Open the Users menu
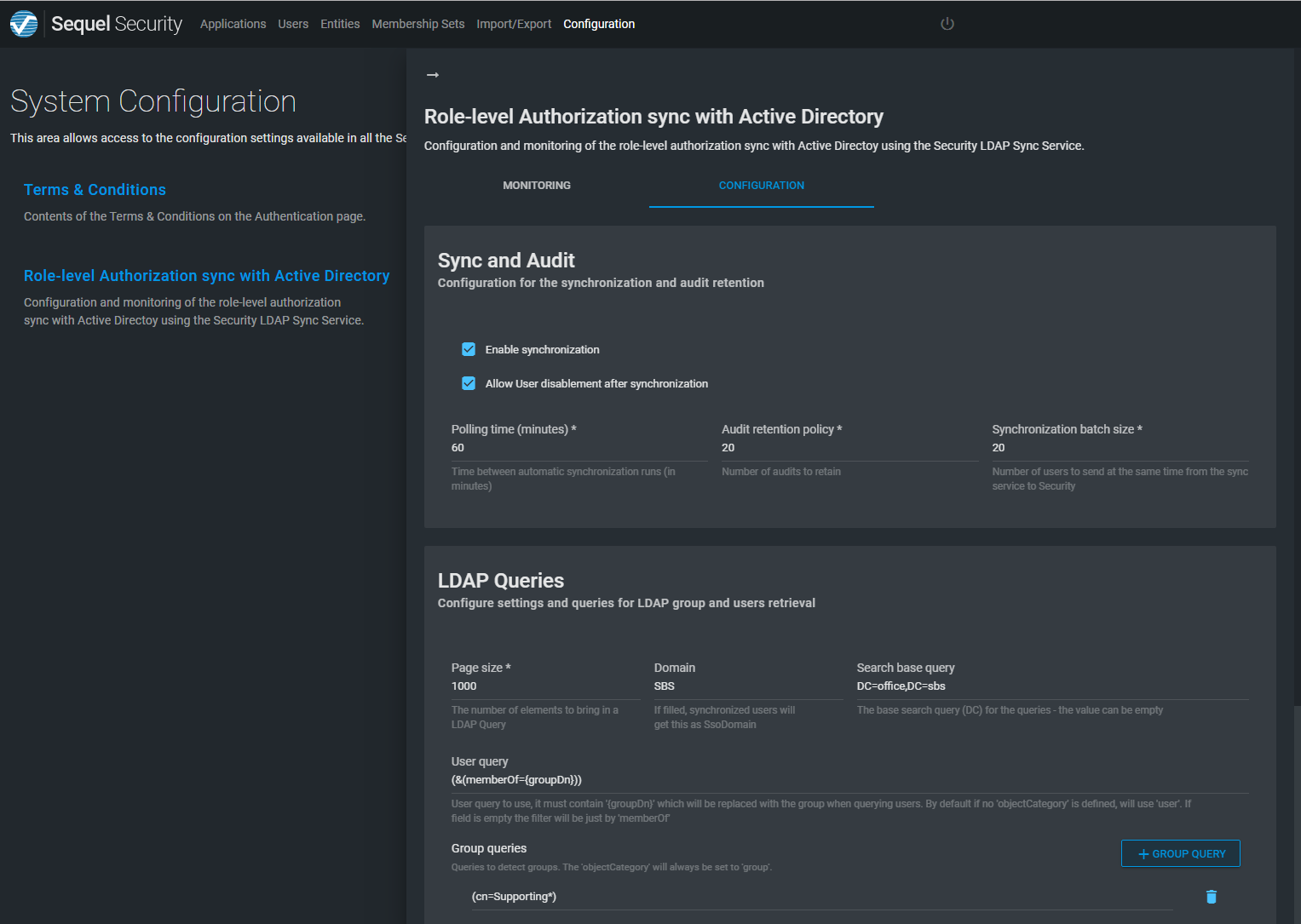 (293, 24)
